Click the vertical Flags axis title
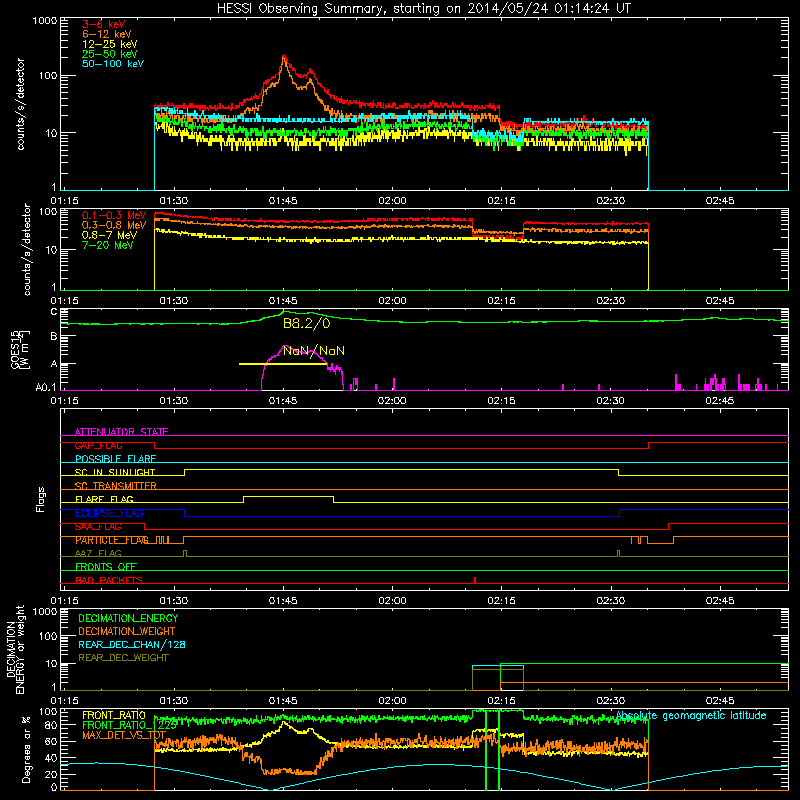This screenshot has height=800, width=800. point(41,499)
